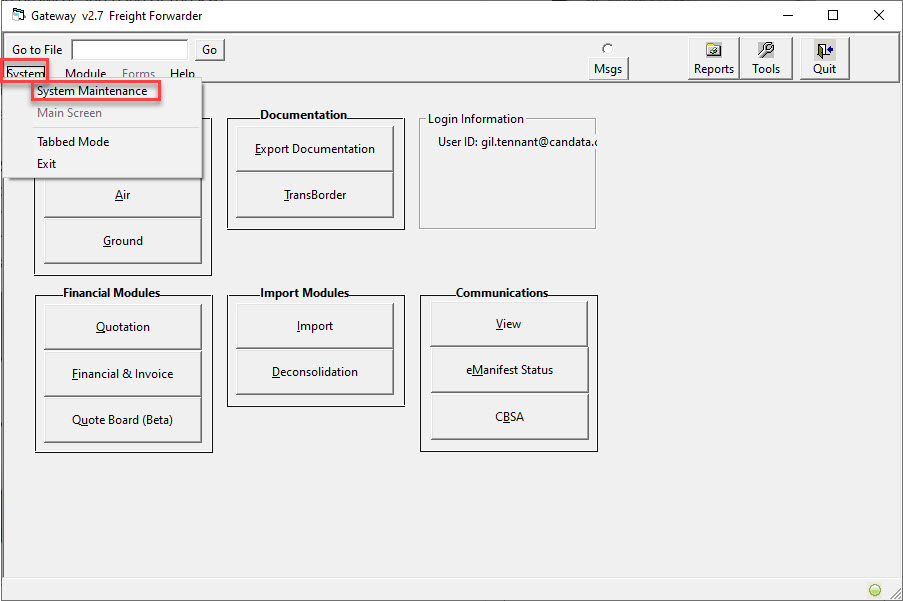903x601 pixels.
Task: Open the Module menu
Action: 85,74
